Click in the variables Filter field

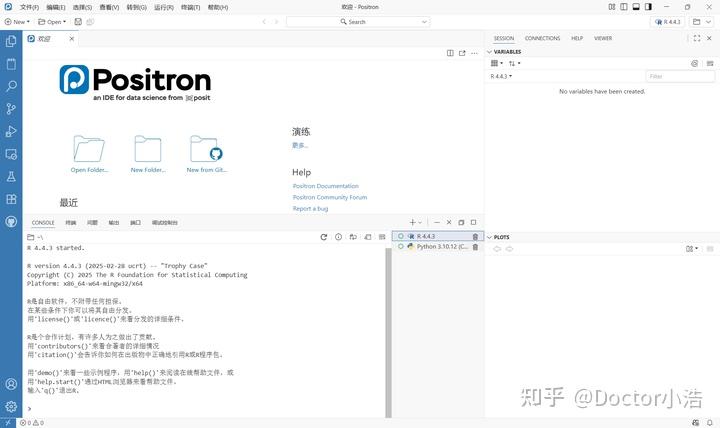(x=680, y=76)
